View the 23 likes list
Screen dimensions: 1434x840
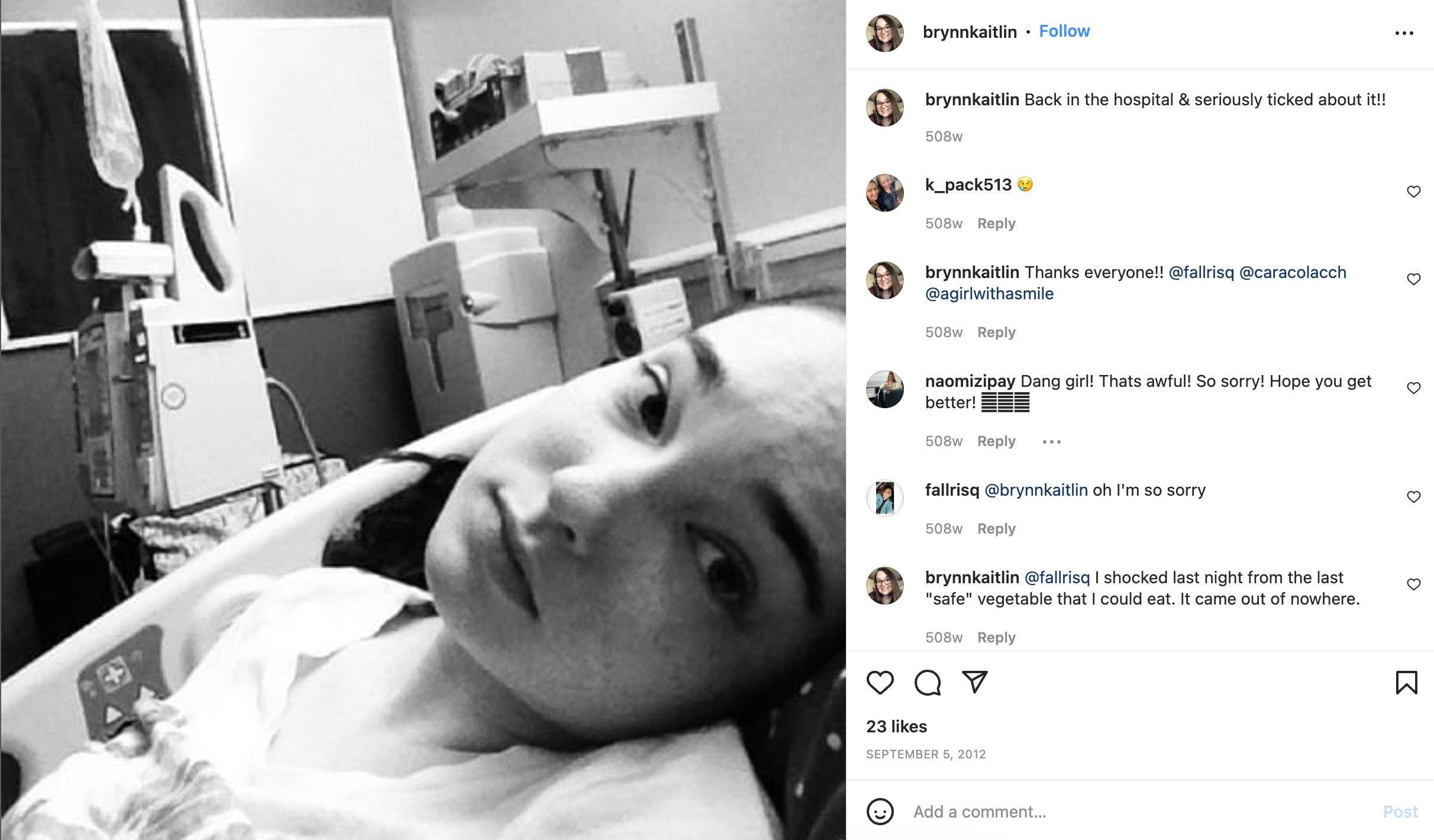[x=896, y=726]
